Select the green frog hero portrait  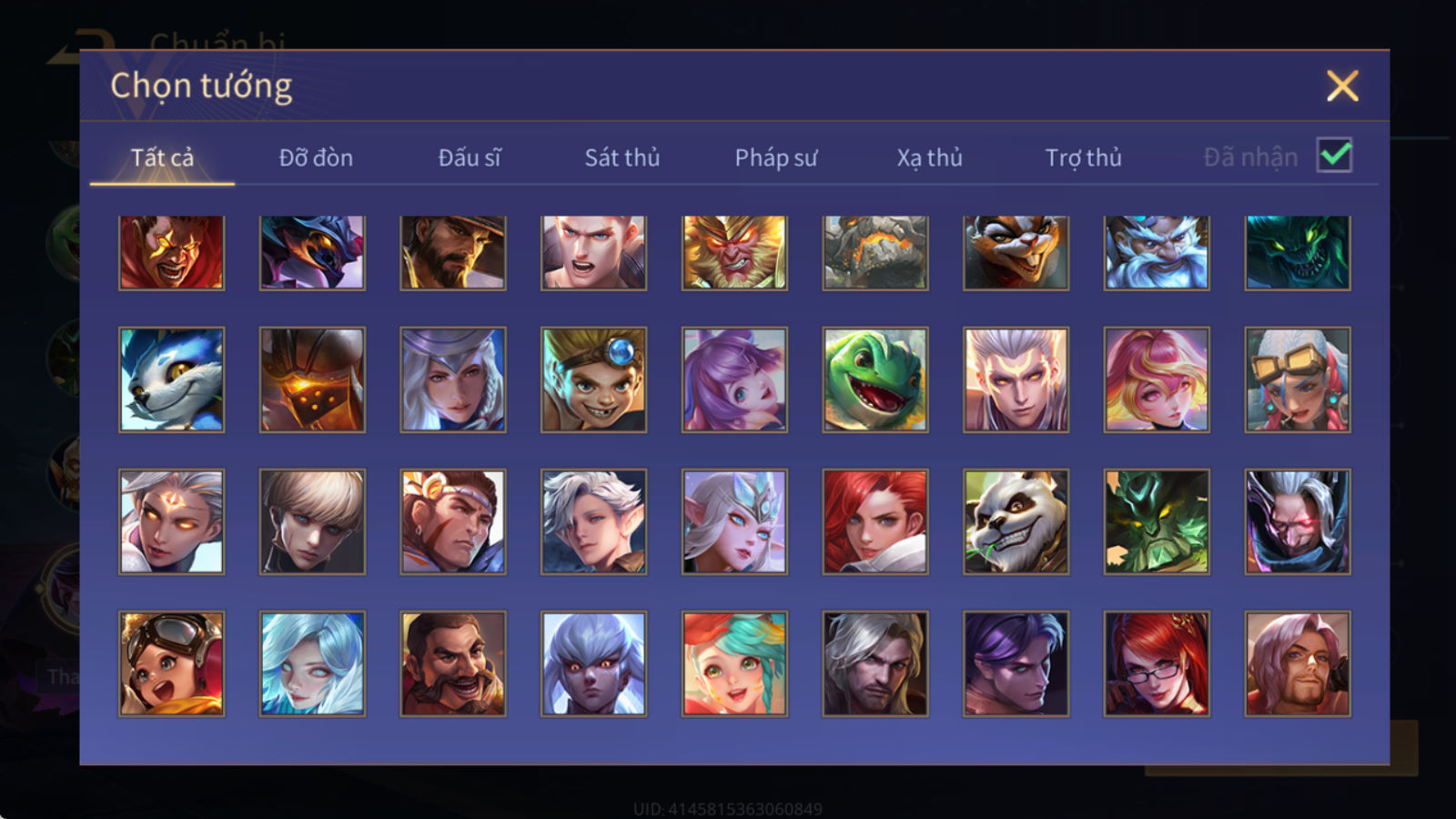point(875,379)
